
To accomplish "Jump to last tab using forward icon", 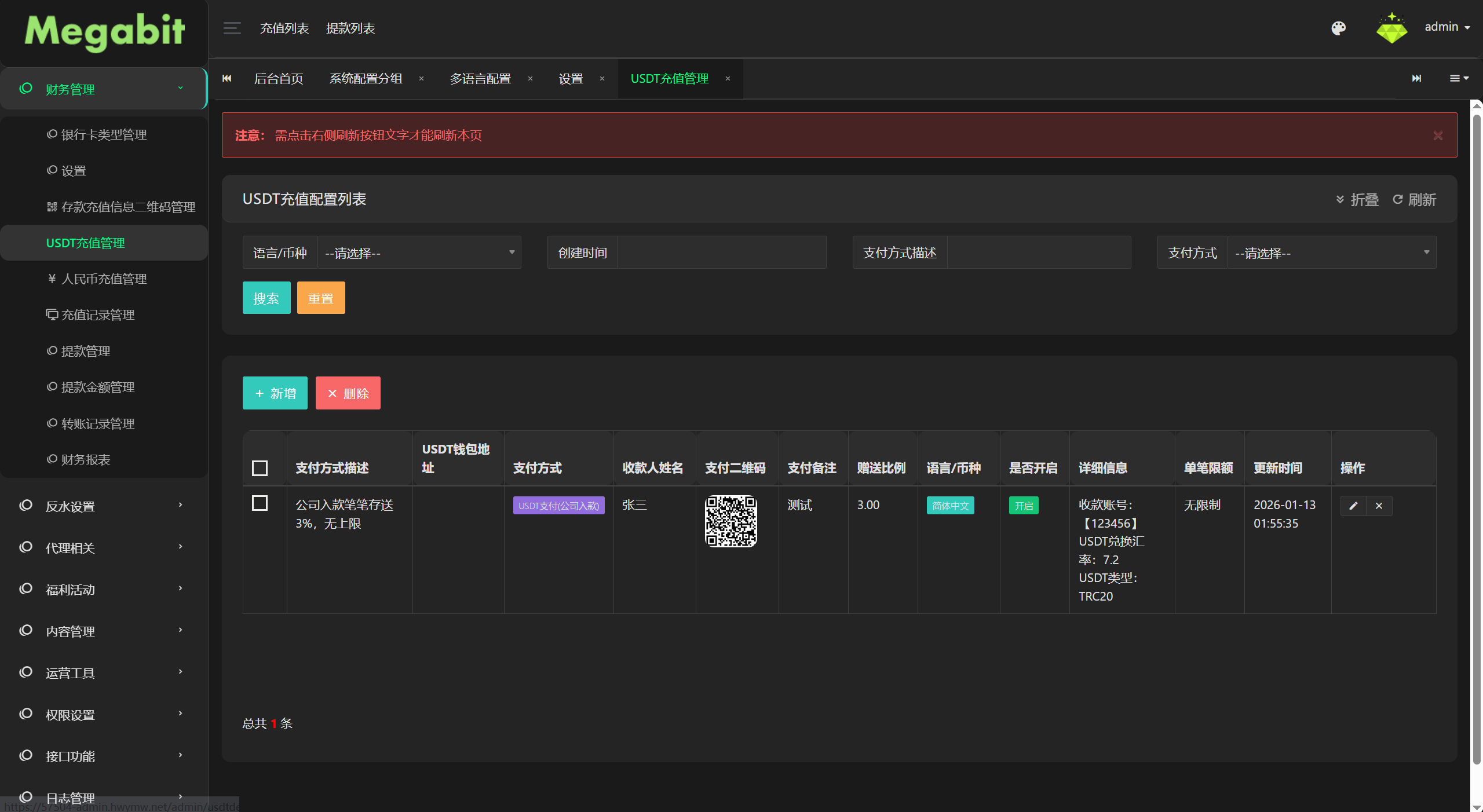I will click(x=1416, y=78).
